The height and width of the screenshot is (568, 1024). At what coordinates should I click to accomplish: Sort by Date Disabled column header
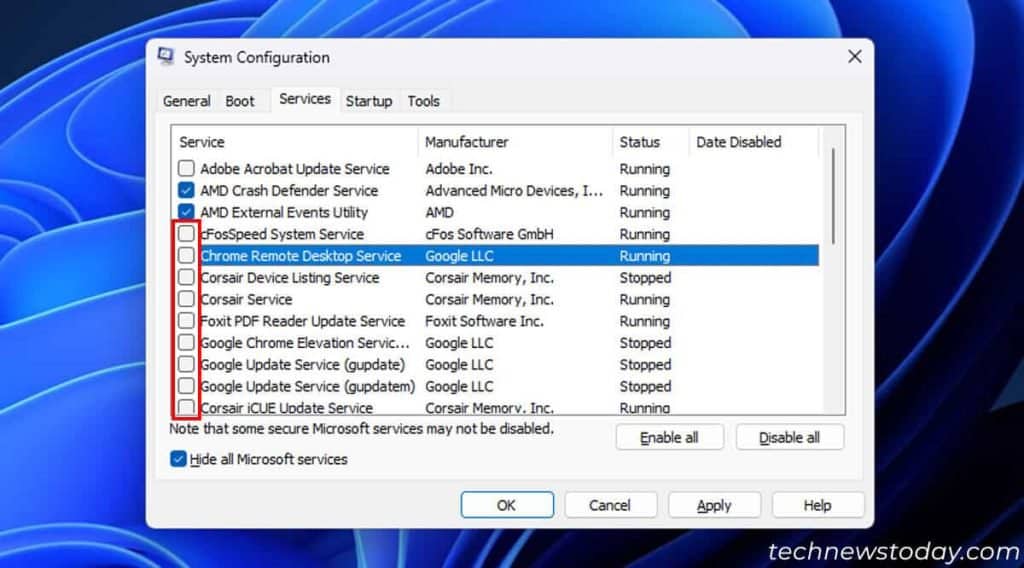point(754,142)
